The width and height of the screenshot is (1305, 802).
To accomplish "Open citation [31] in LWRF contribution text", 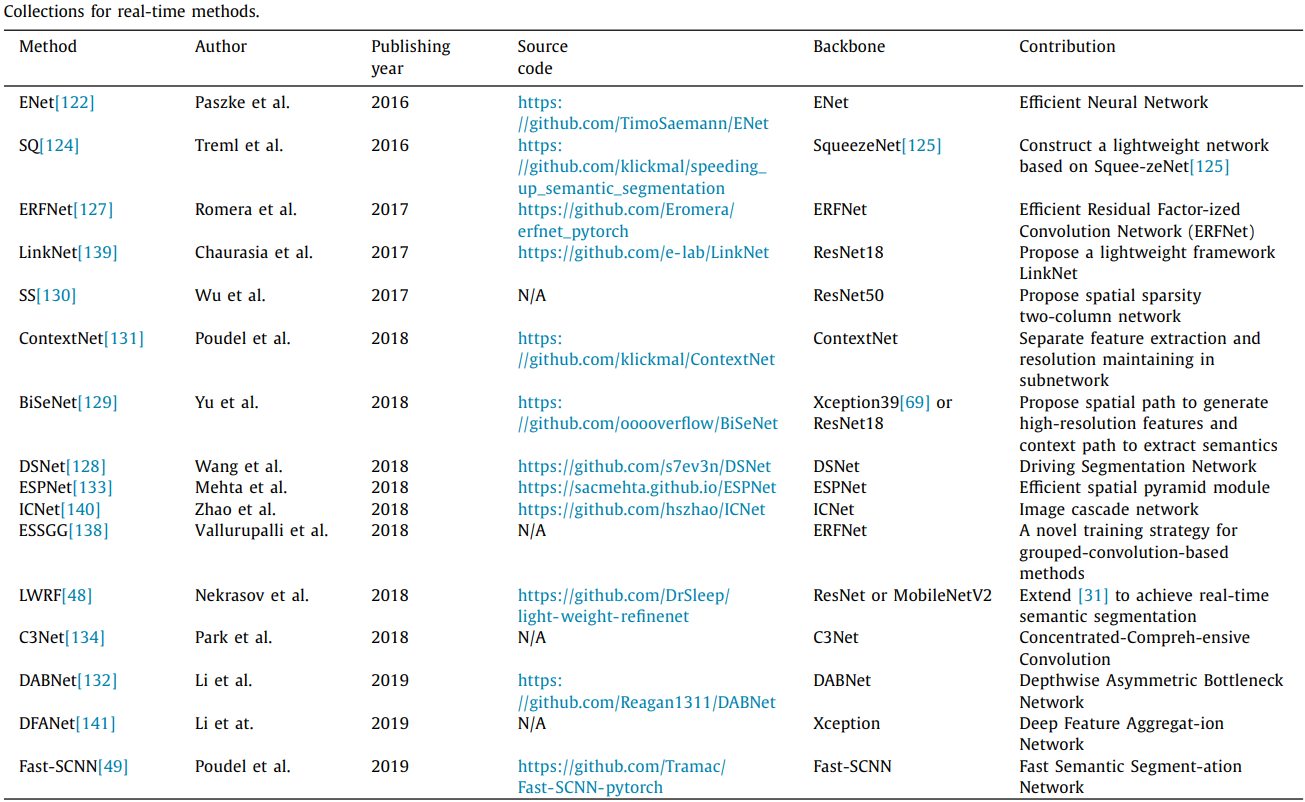I will click(1094, 595).
